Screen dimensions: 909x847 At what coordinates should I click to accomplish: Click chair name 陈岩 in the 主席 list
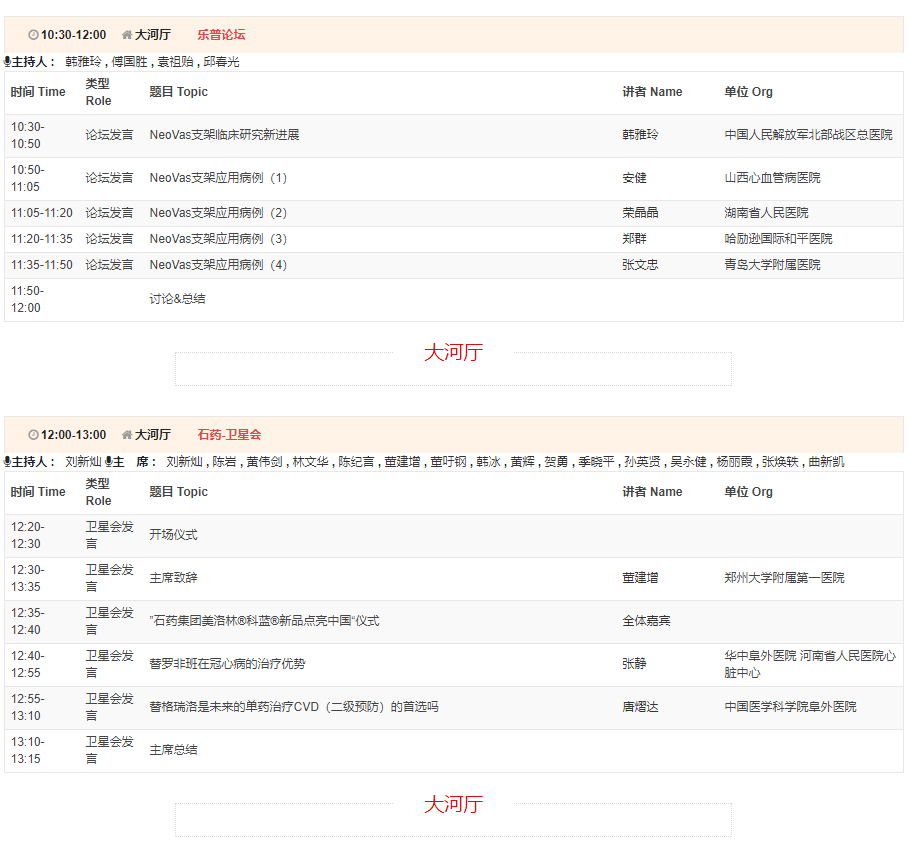coord(224,461)
